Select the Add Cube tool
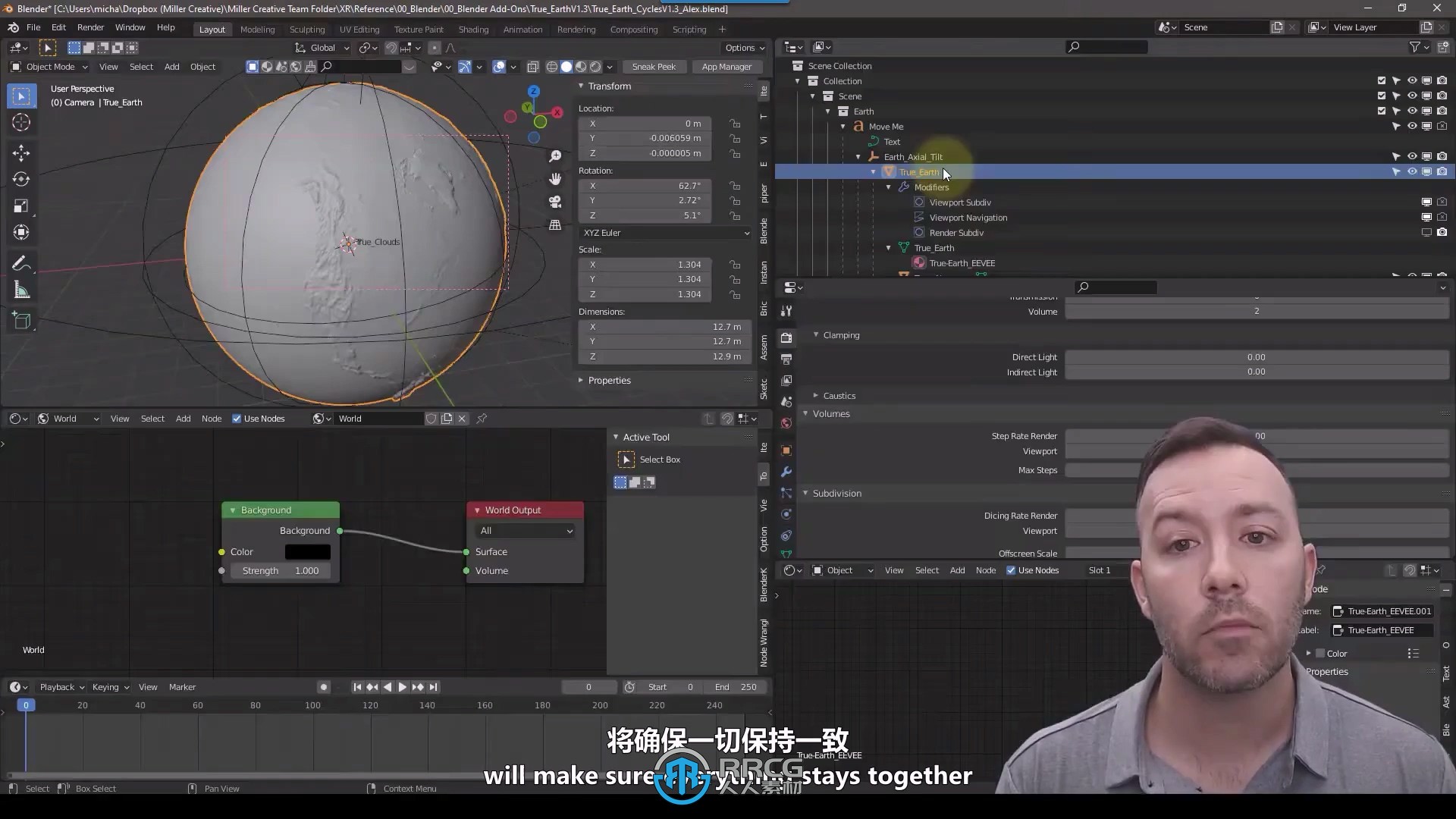Viewport: 1456px width, 819px height. coord(21,320)
